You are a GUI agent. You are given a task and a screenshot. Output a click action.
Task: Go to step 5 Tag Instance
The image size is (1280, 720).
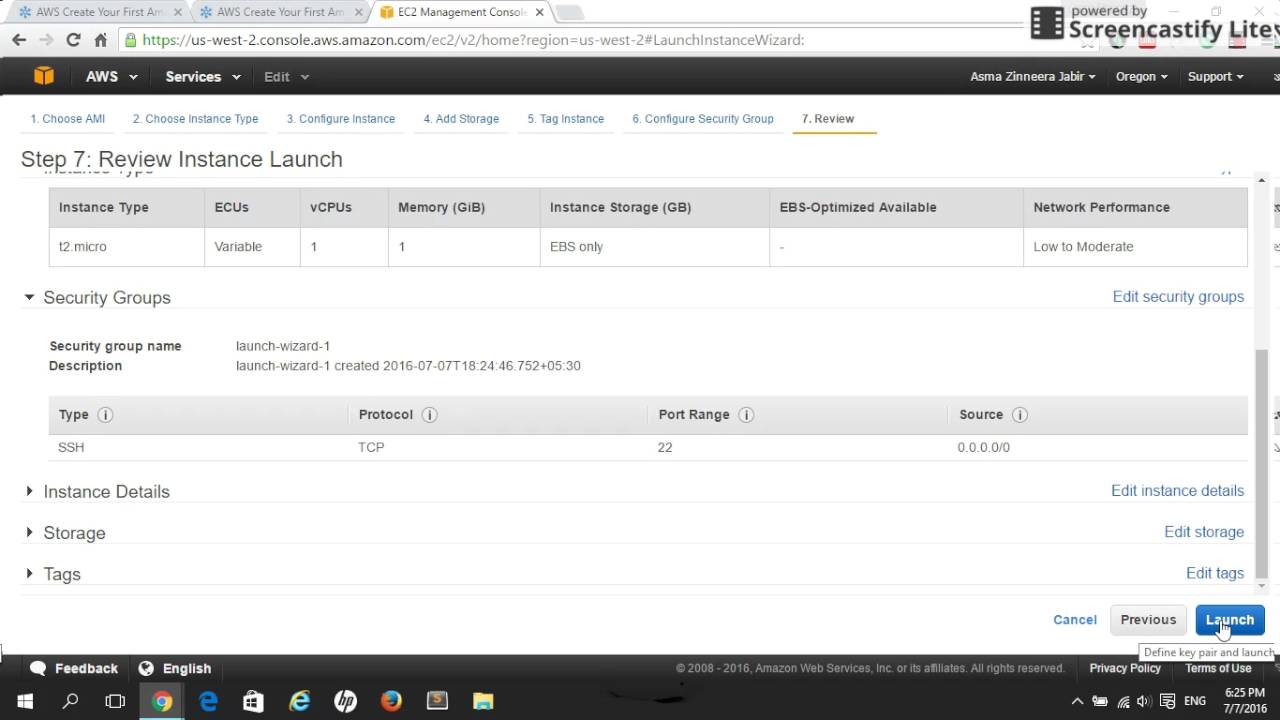pos(565,118)
